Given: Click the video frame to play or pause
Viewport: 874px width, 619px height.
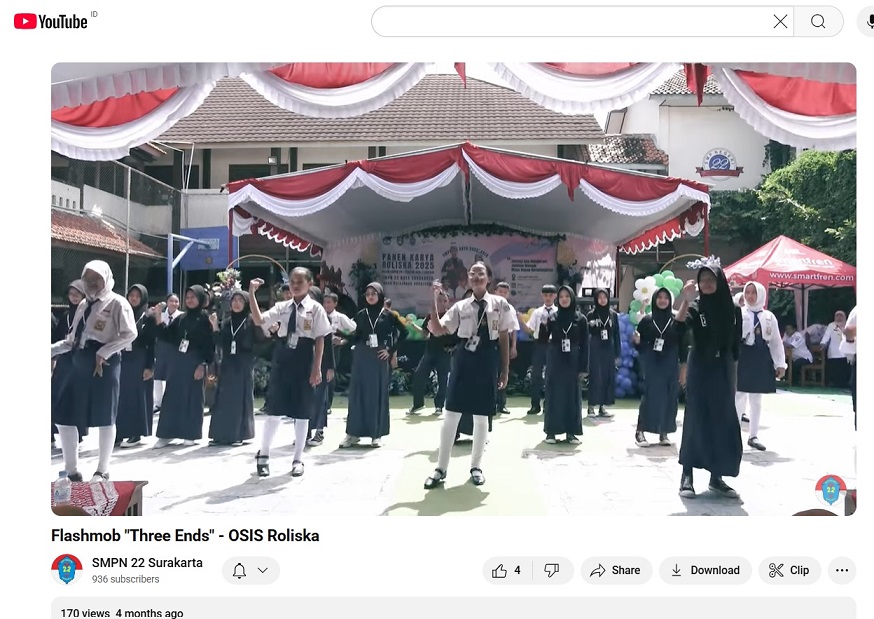Looking at the screenshot, I should (453, 290).
